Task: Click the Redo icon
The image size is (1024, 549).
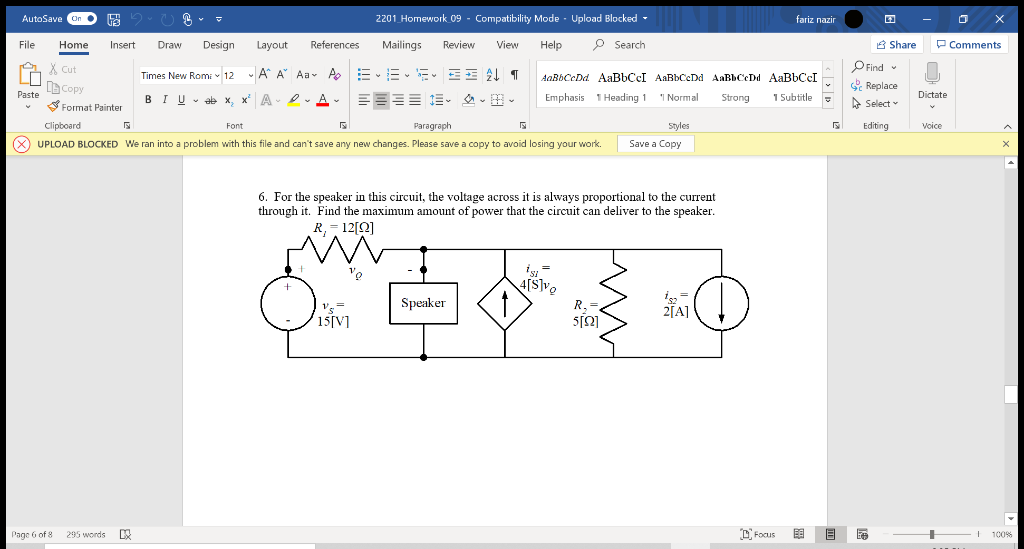Action: pos(167,20)
